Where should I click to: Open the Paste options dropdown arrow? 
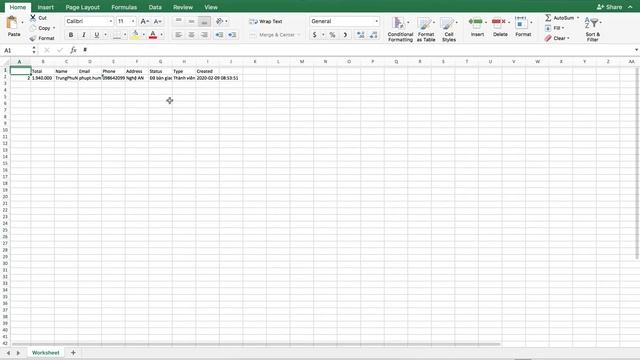coord(22,22)
